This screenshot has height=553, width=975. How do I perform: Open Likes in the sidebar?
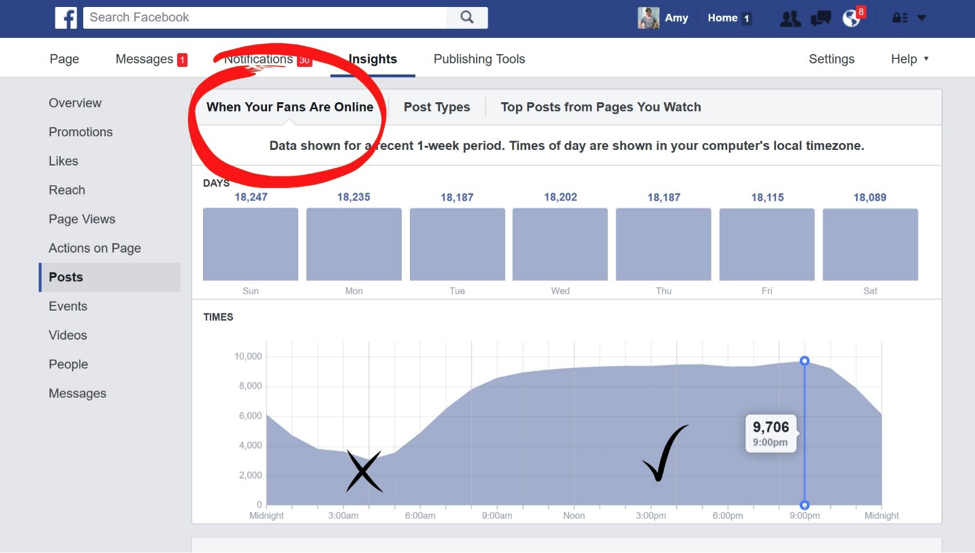pos(63,161)
